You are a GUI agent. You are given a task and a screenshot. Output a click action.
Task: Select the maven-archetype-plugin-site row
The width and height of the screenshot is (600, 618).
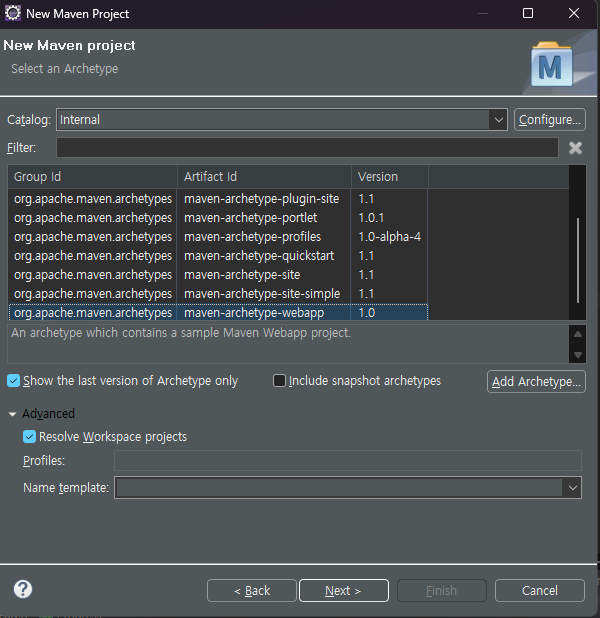[x=218, y=199]
